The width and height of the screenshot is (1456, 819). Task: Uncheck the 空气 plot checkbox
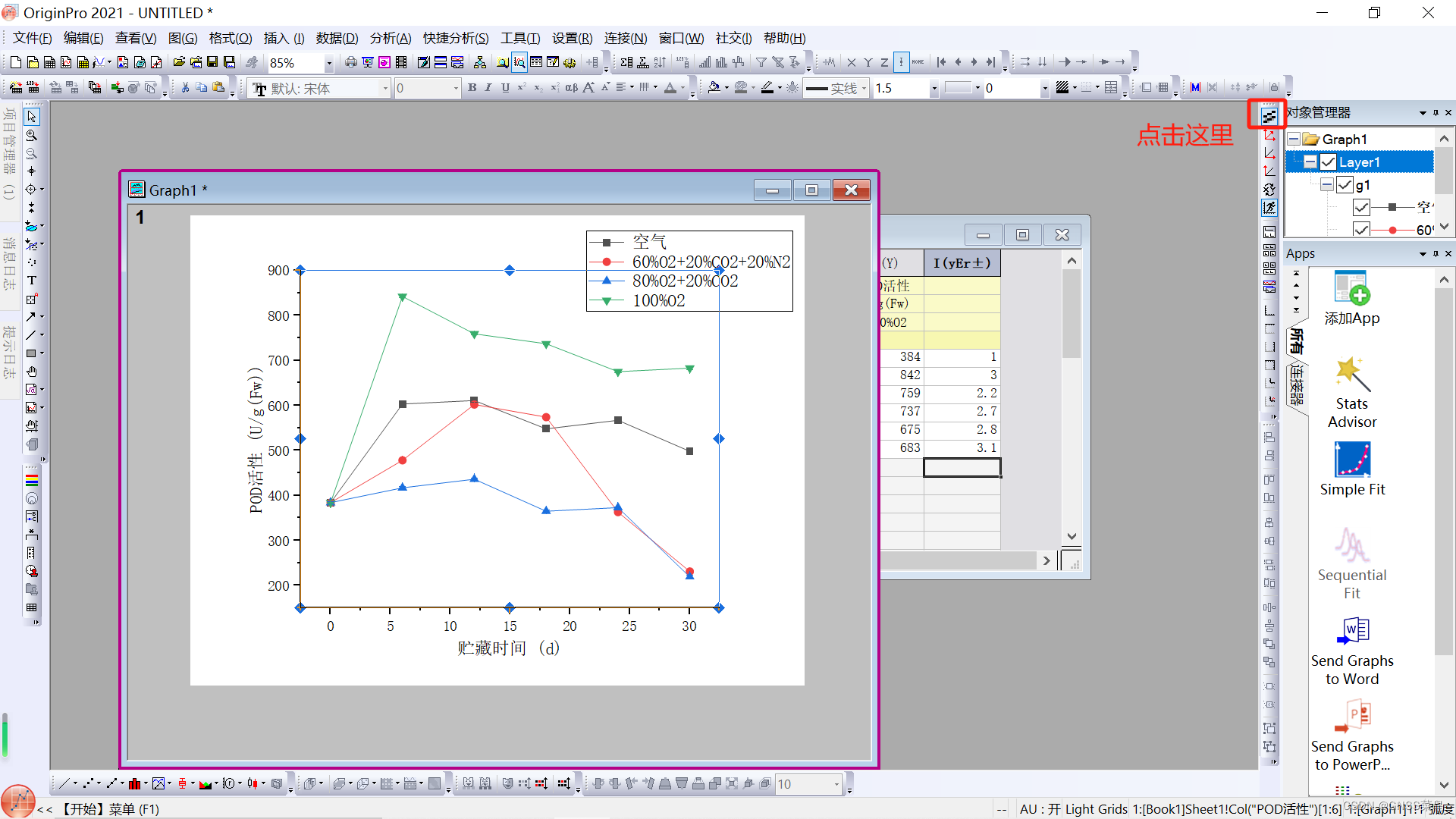point(1361,207)
